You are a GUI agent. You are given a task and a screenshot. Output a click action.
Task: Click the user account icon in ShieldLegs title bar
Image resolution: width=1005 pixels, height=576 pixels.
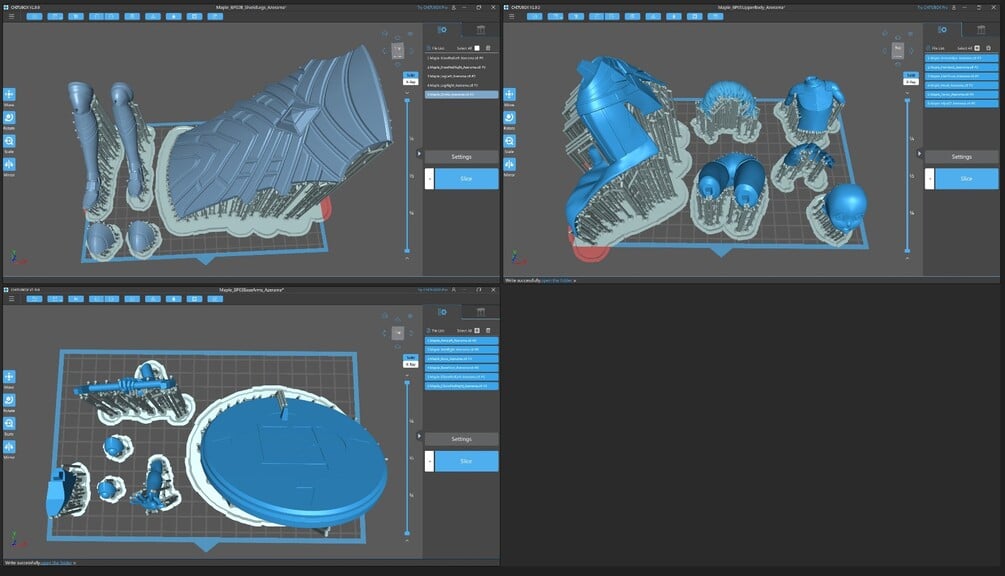[x=454, y=7]
